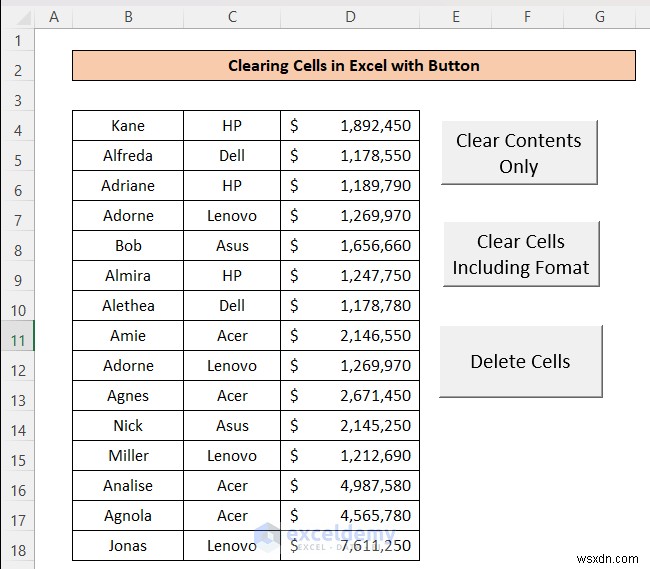Select the Dell cell in Alfreda's row
Screen dimensions: 650x569
pos(232,155)
